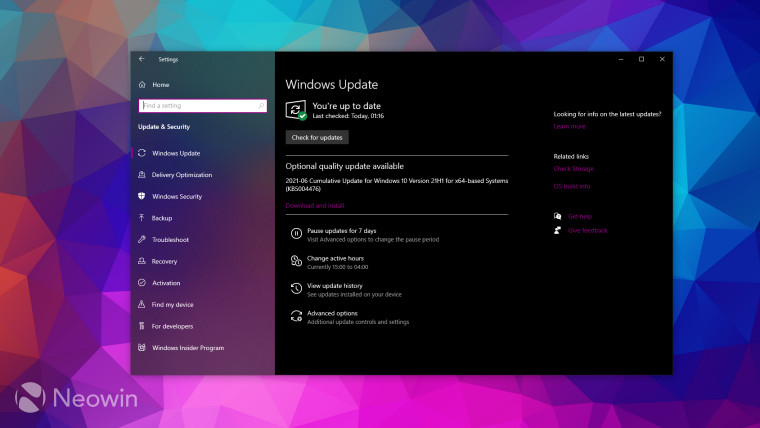
Task: Select the Windows Security shield icon
Action: [142, 196]
